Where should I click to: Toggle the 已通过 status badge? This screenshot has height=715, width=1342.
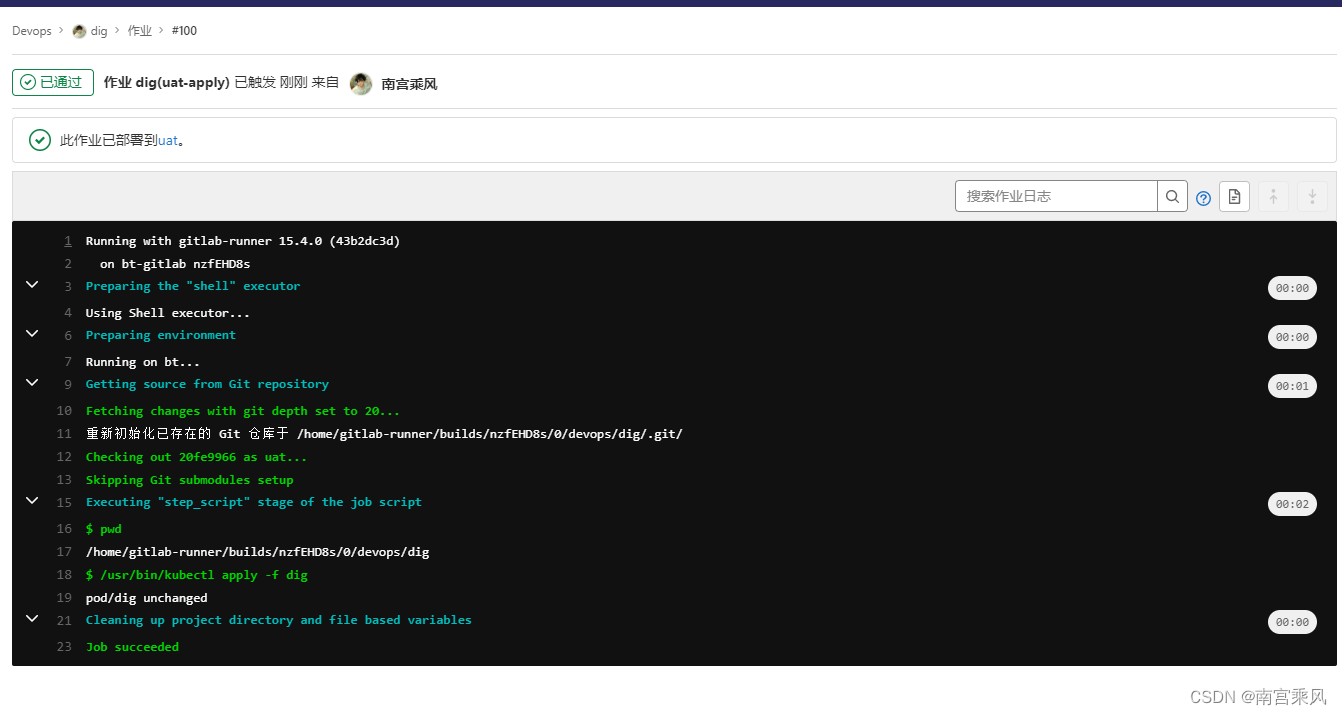point(52,82)
